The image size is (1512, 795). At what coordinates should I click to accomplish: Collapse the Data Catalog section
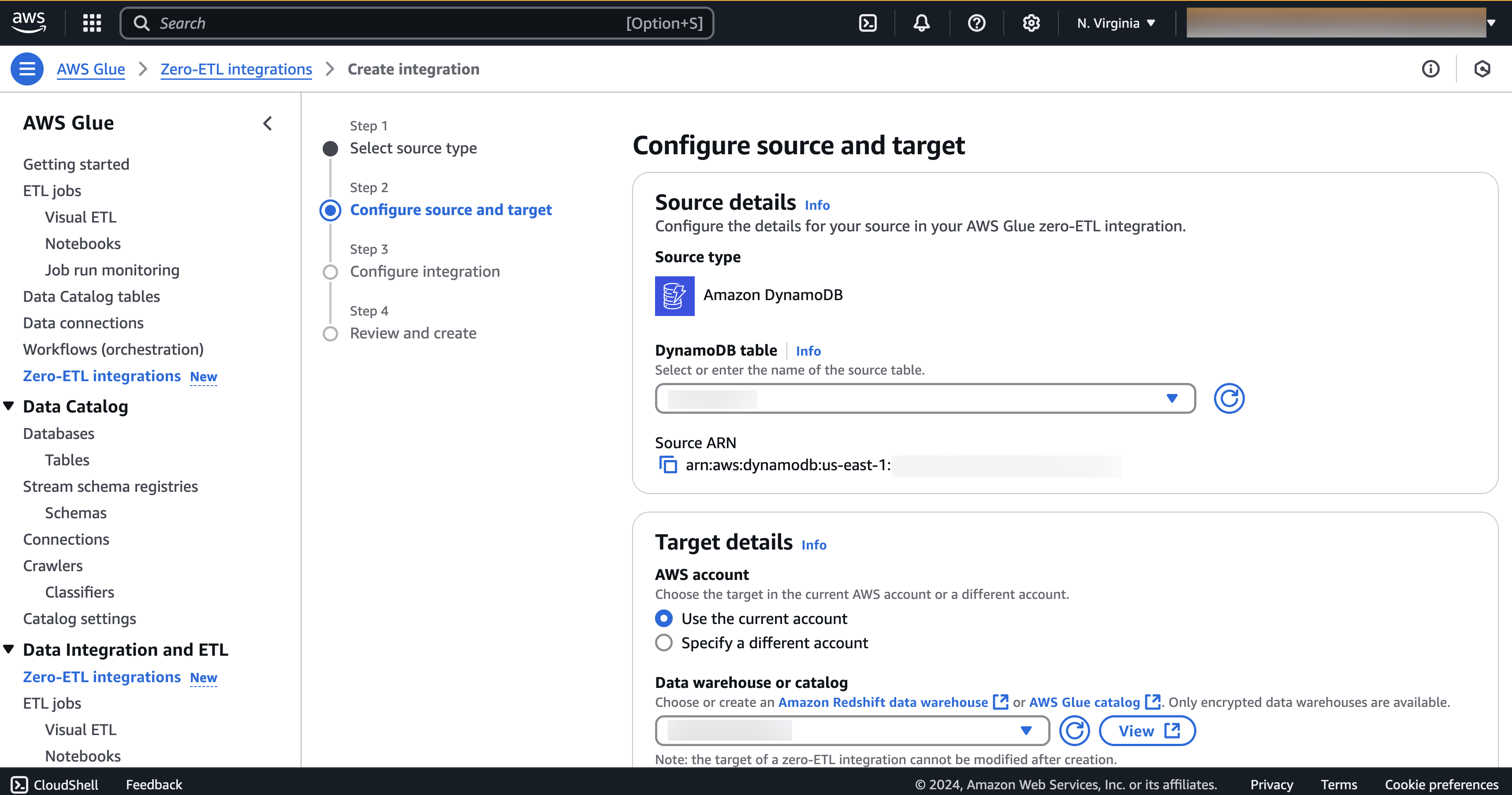click(x=9, y=406)
